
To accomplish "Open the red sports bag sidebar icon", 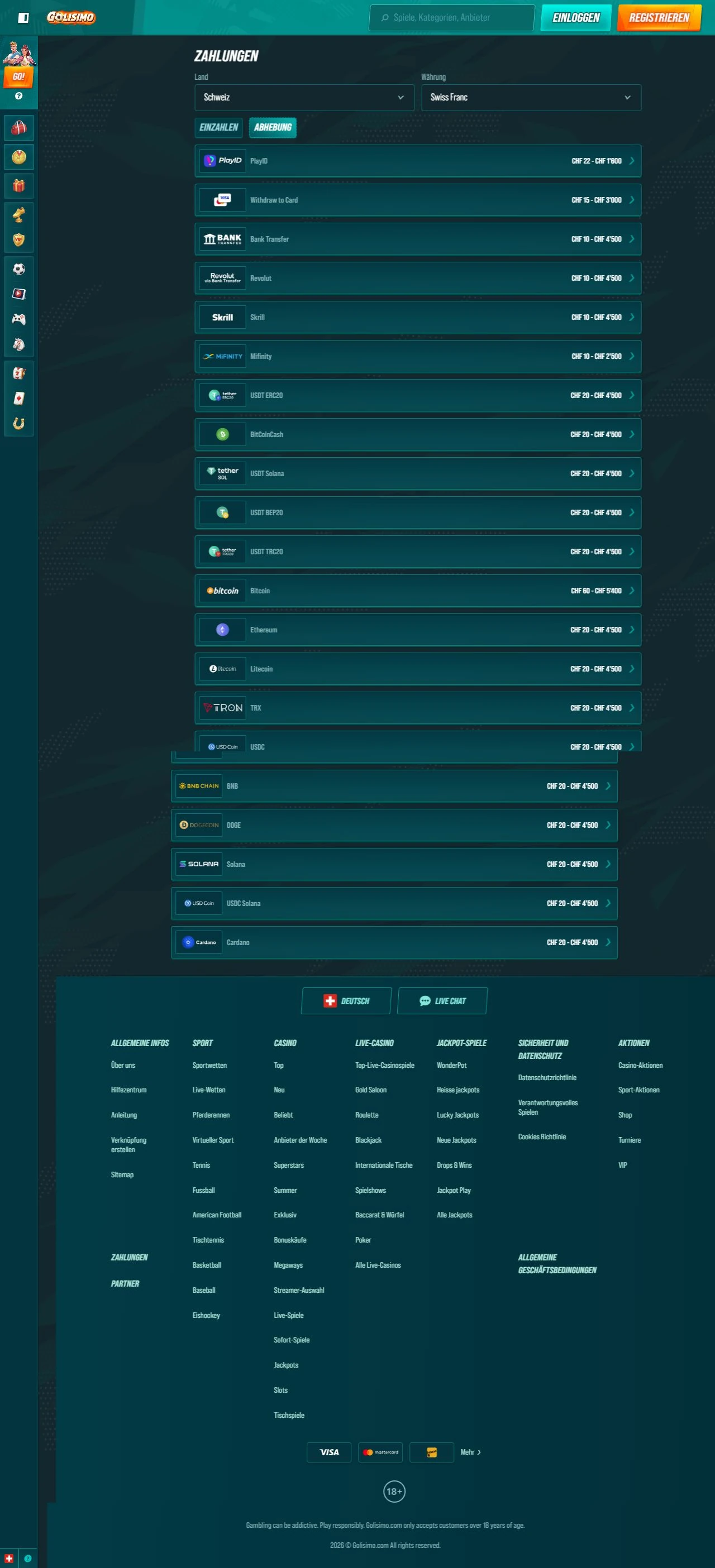I will point(19,128).
